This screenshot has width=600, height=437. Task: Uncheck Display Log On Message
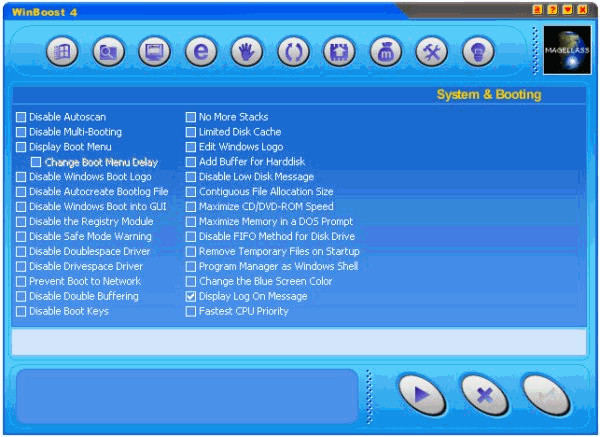(191, 296)
